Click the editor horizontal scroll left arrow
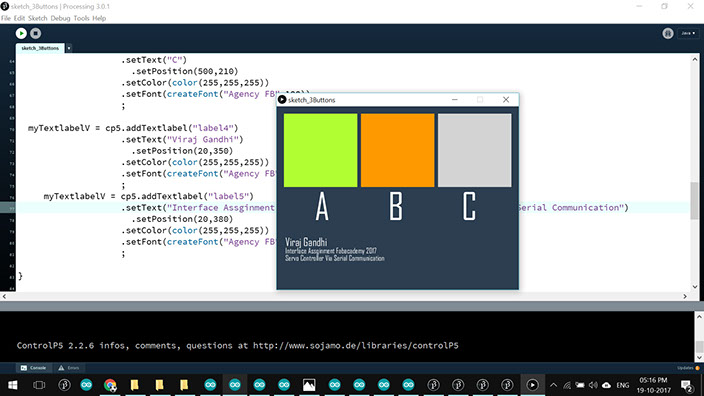704x396 pixels. (4, 296)
